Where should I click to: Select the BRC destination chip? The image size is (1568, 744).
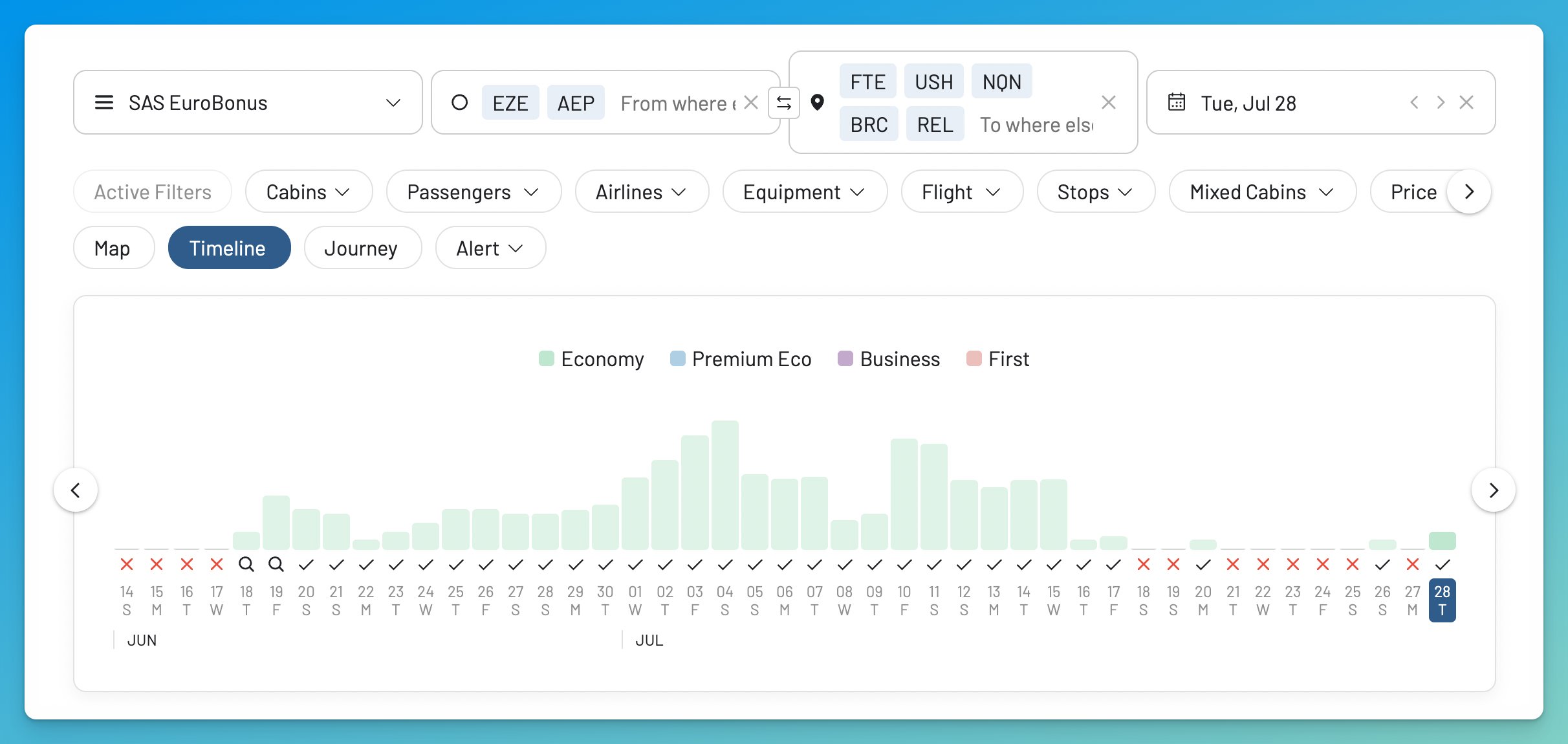coord(869,124)
